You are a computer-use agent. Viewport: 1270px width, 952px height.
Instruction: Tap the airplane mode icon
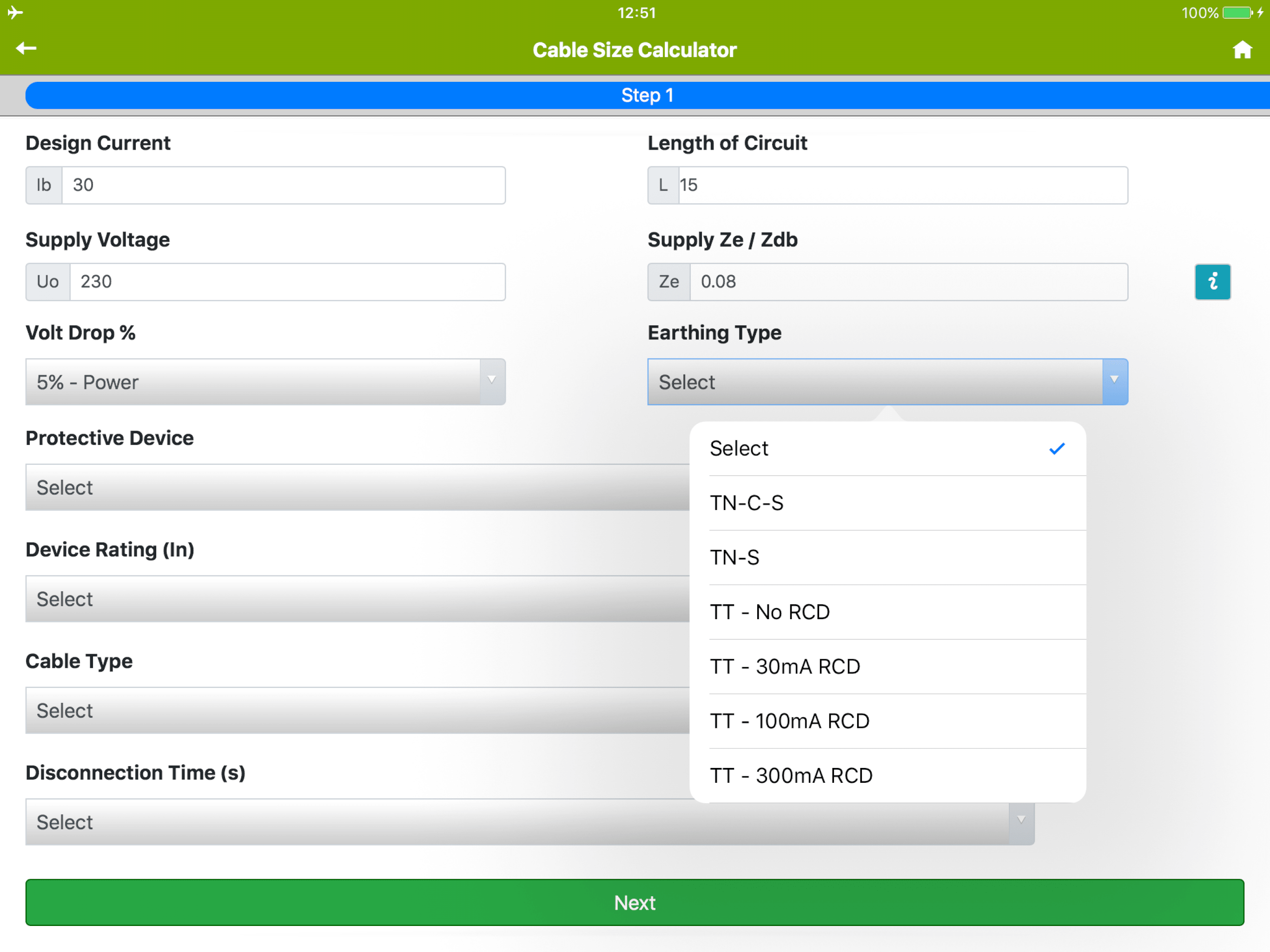(15, 12)
